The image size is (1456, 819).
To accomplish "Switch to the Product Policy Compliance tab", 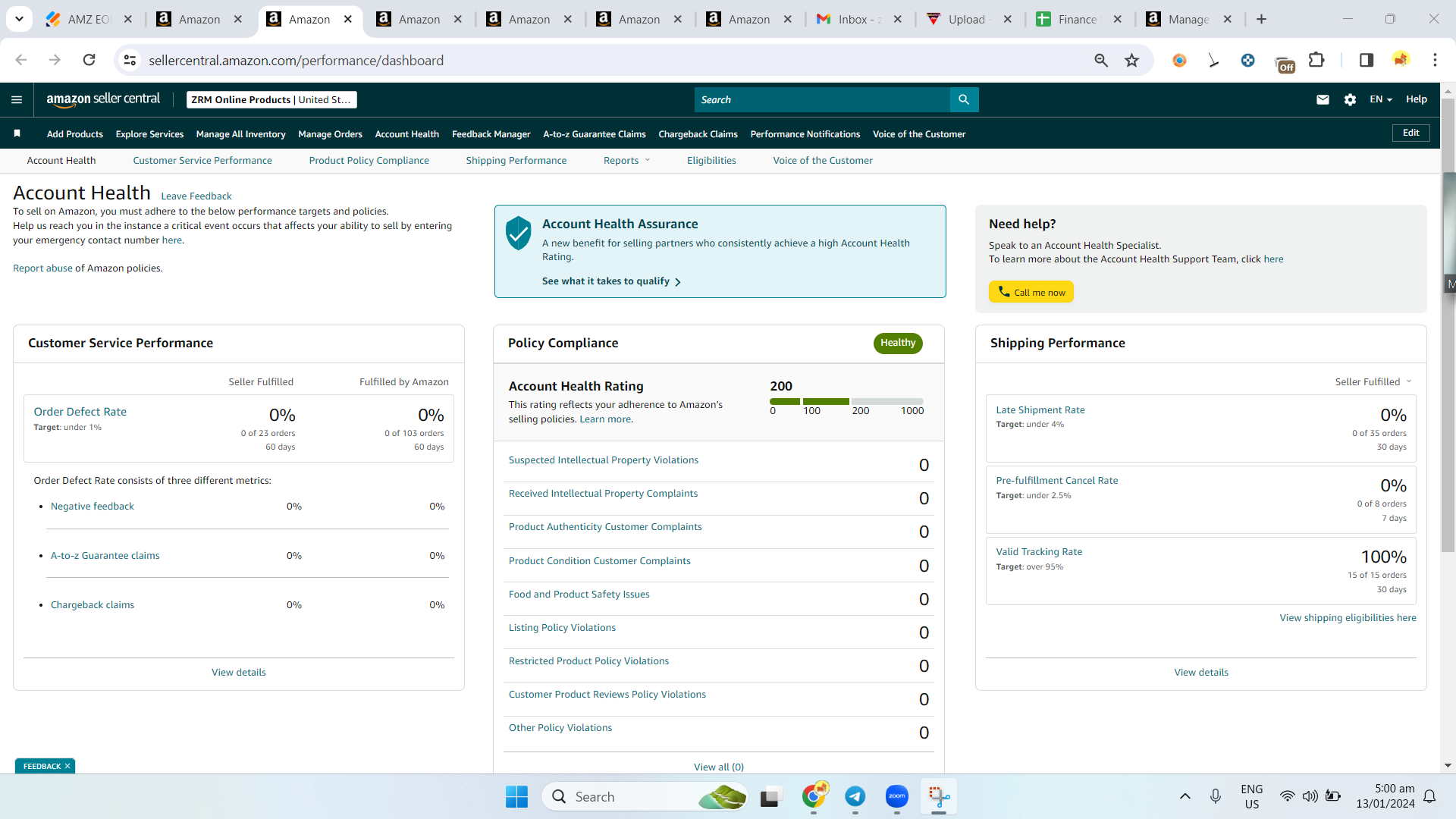I will (x=369, y=160).
